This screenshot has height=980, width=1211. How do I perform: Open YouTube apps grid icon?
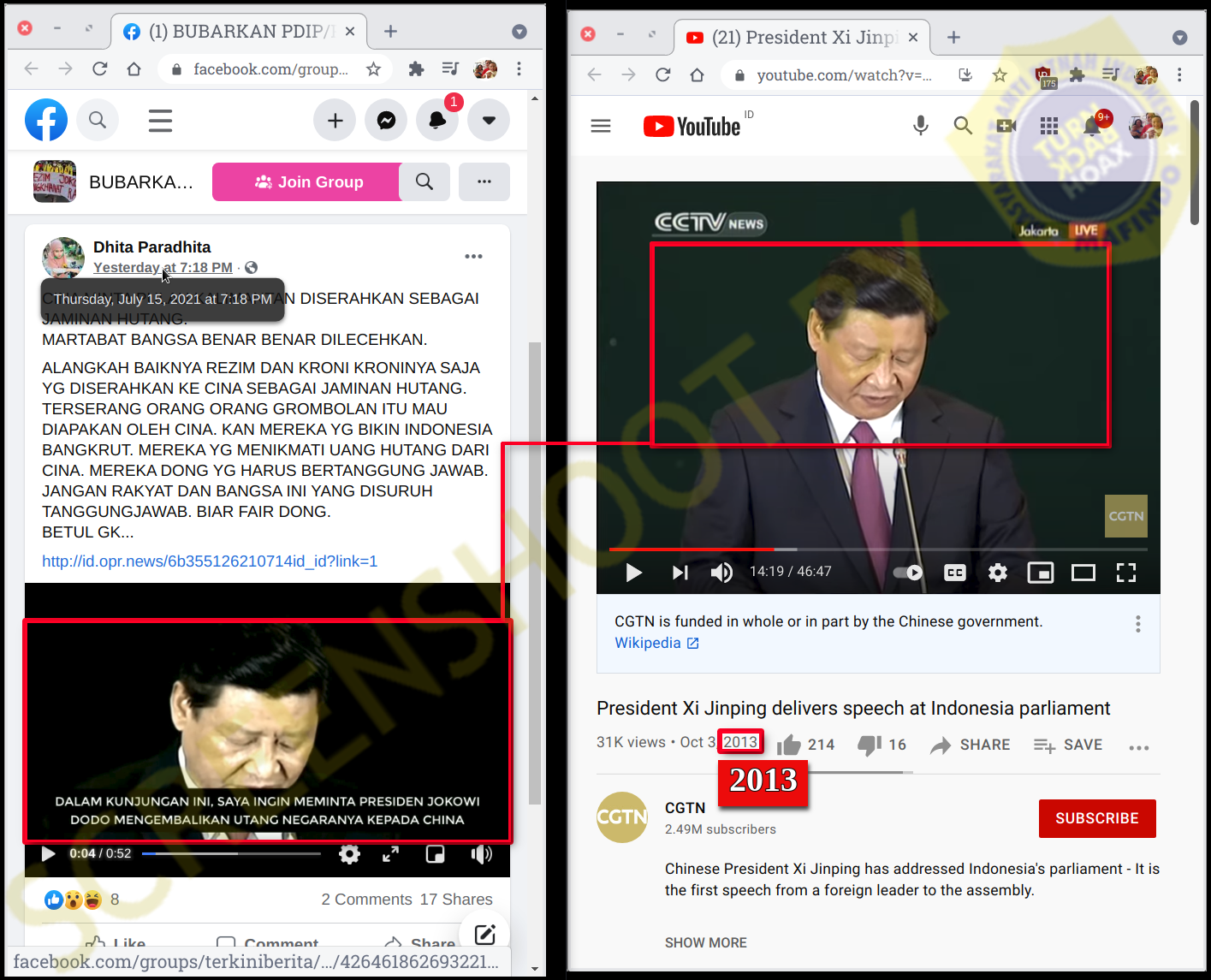pyautogui.click(x=1048, y=126)
